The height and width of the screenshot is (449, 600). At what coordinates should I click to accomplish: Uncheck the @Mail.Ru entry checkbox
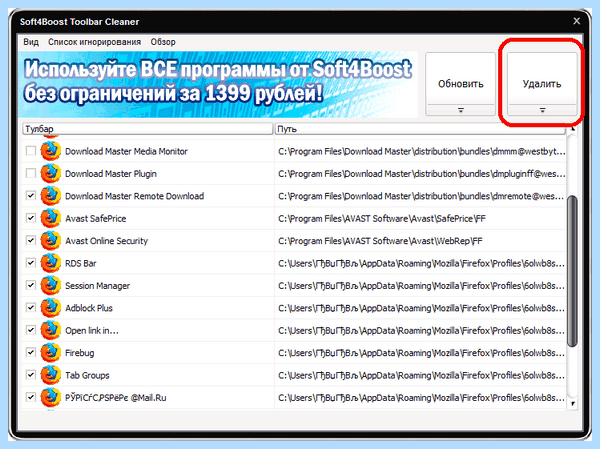click(x=31, y=397)
